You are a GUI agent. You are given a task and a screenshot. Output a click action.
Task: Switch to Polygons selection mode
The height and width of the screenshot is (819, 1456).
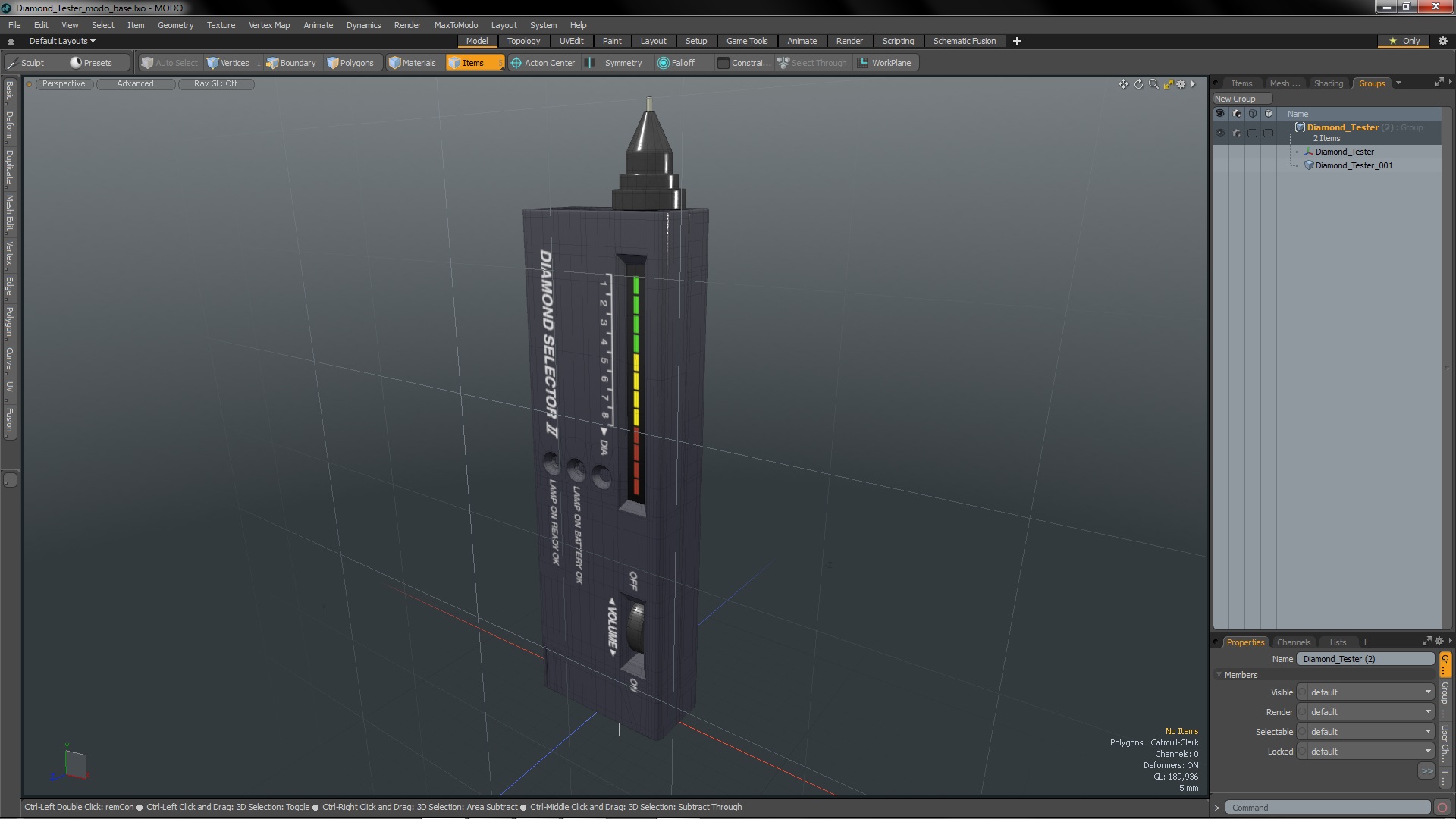point(350,63)
